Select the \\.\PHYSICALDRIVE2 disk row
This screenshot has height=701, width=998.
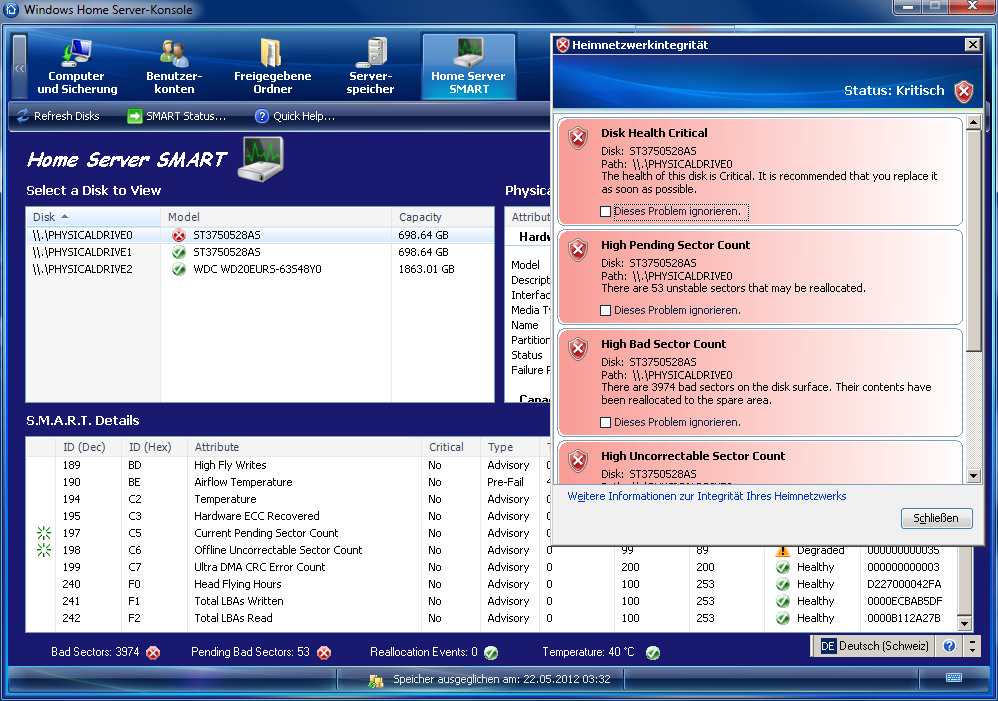pos(260,269)
